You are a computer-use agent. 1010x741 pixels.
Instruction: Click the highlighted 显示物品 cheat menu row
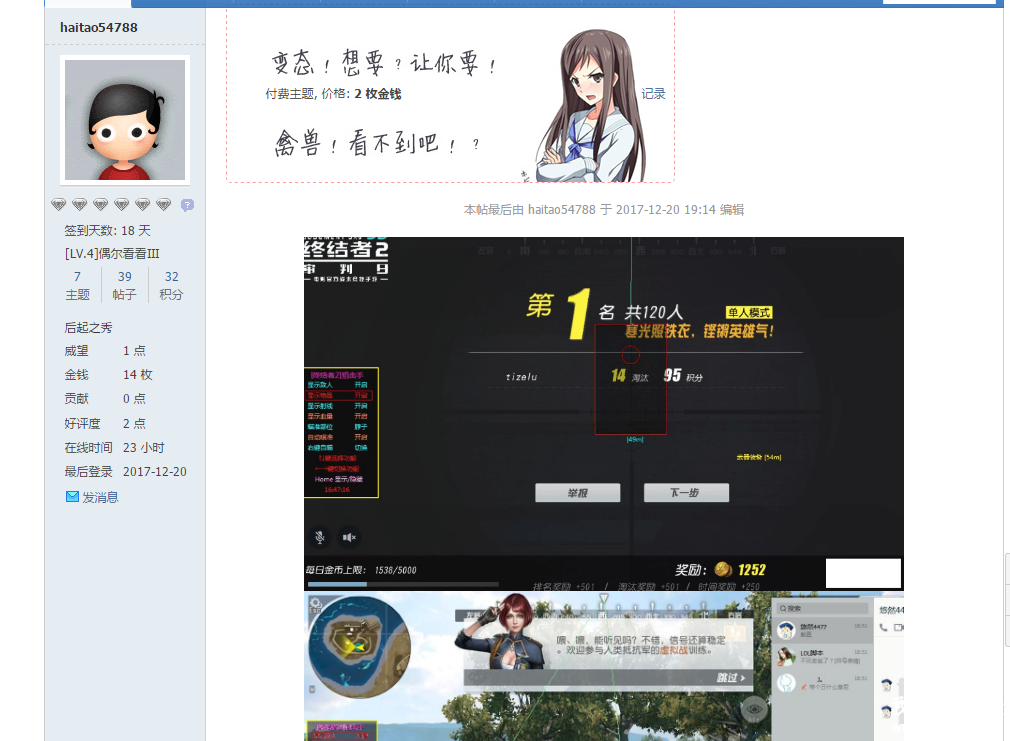[x=339, y=395]
